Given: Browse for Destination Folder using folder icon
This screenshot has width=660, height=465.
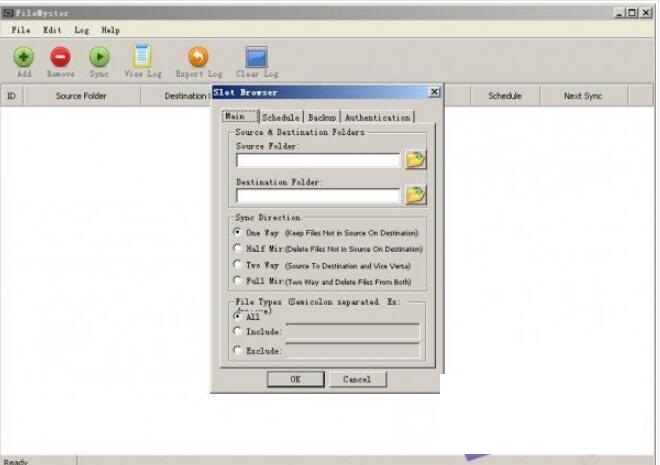Looking at the screenshot, I should click(x=415, y=195).
